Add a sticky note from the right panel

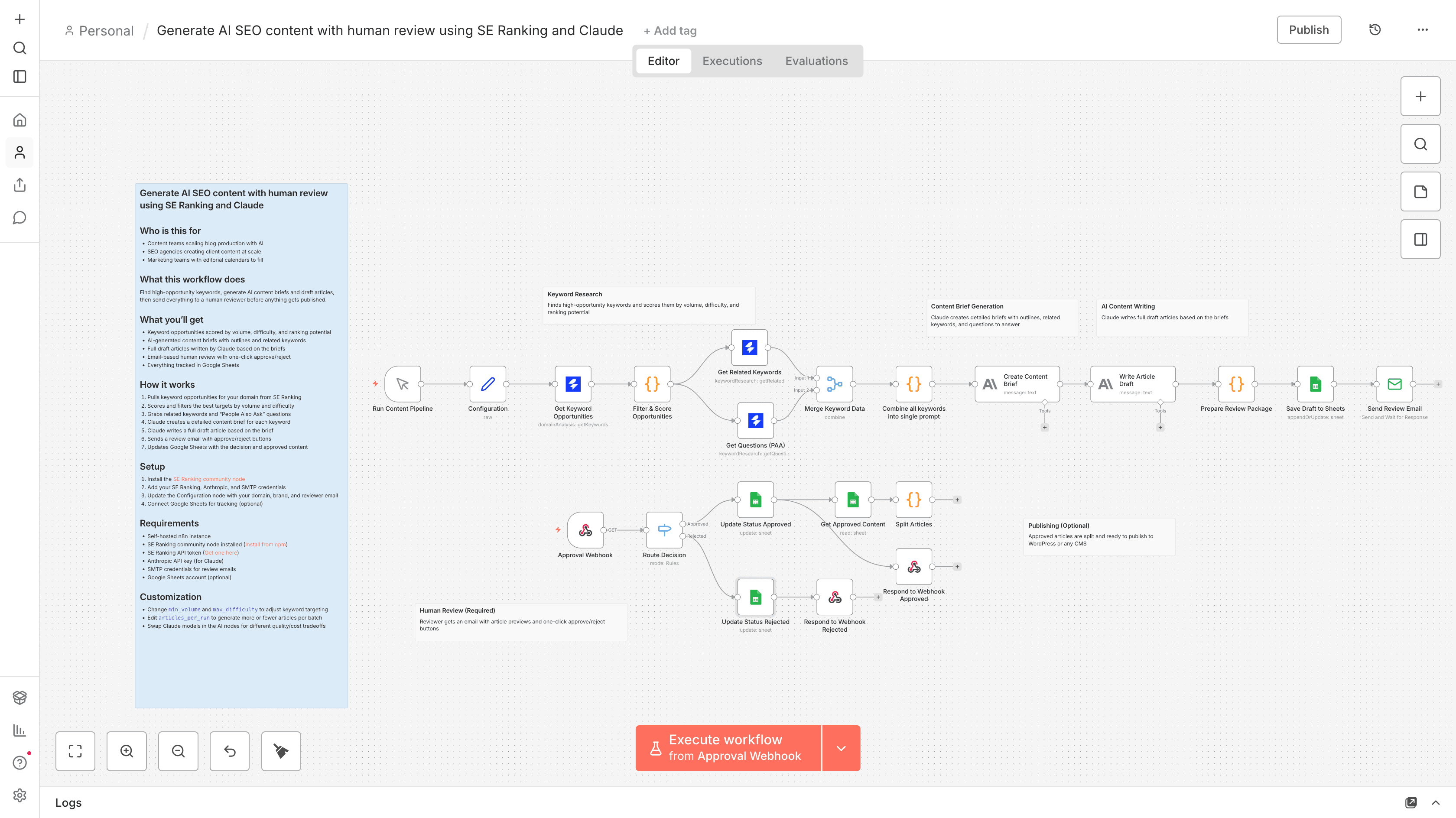point(1420,192)
